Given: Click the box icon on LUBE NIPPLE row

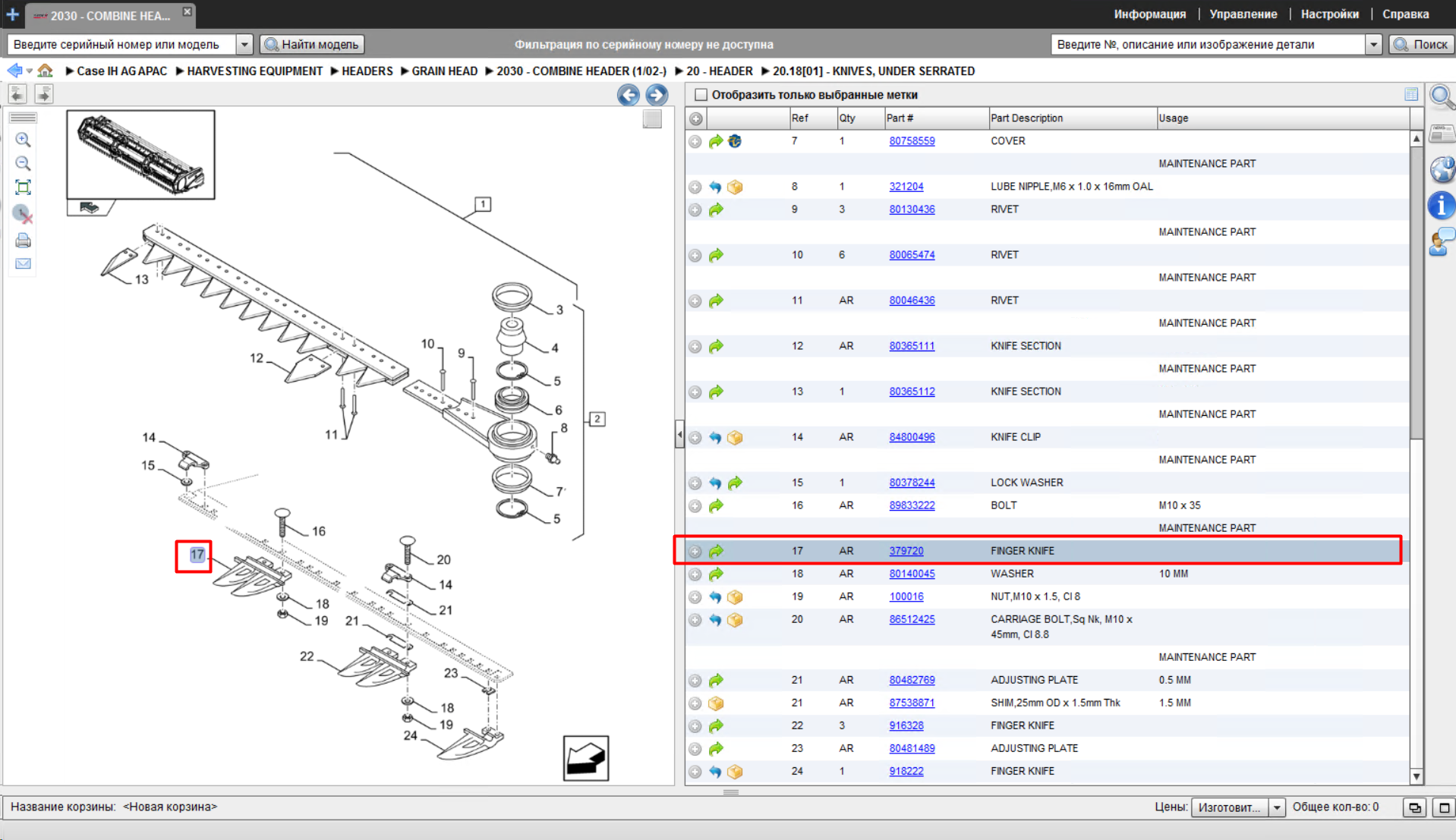Looking at the screenshot, I should point(735,187).
